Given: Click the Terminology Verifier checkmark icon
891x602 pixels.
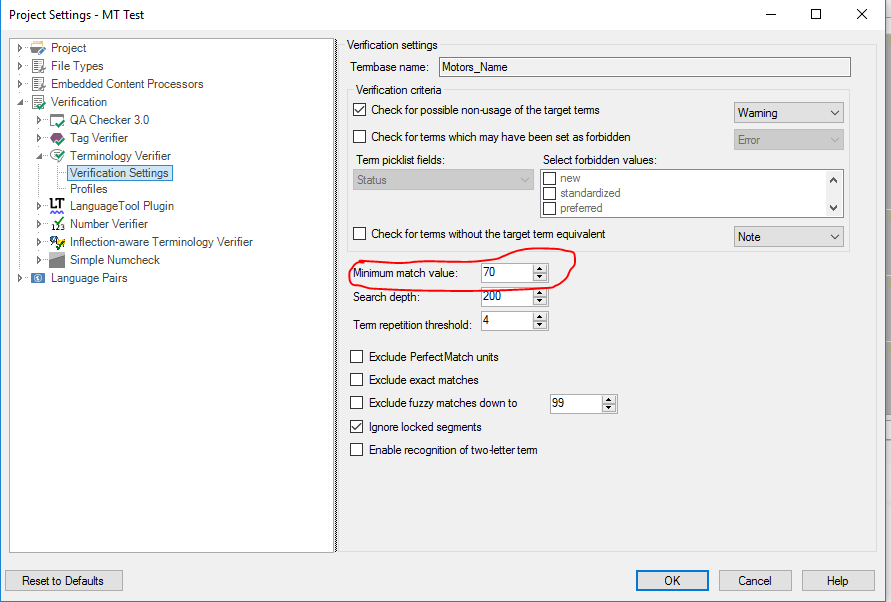Looking at the screenshot, I should point(57,156).
